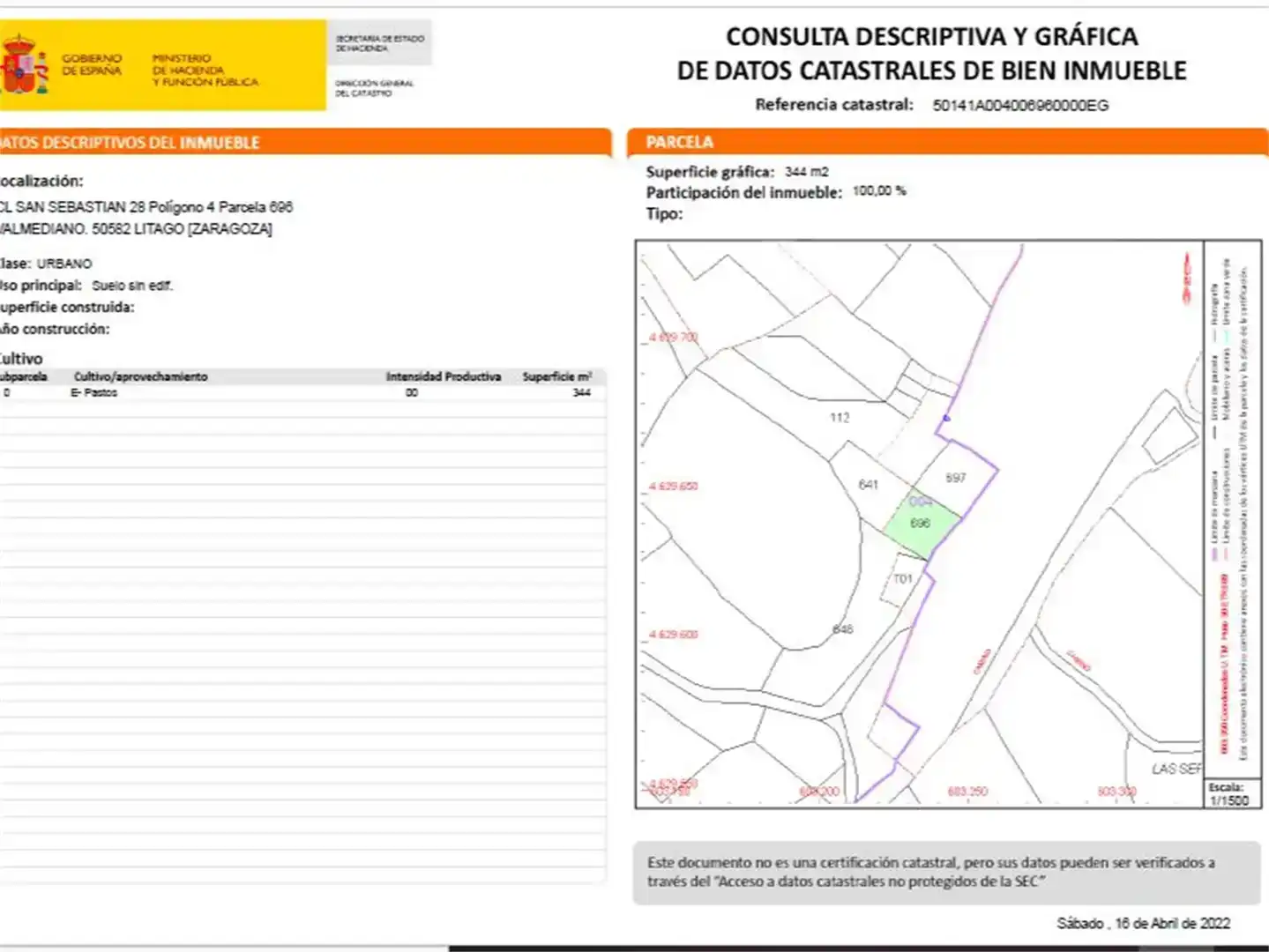Select the cadastral reference 50141A004006960000EG
Screen dimensions: 1269x952
point(1020,105)
